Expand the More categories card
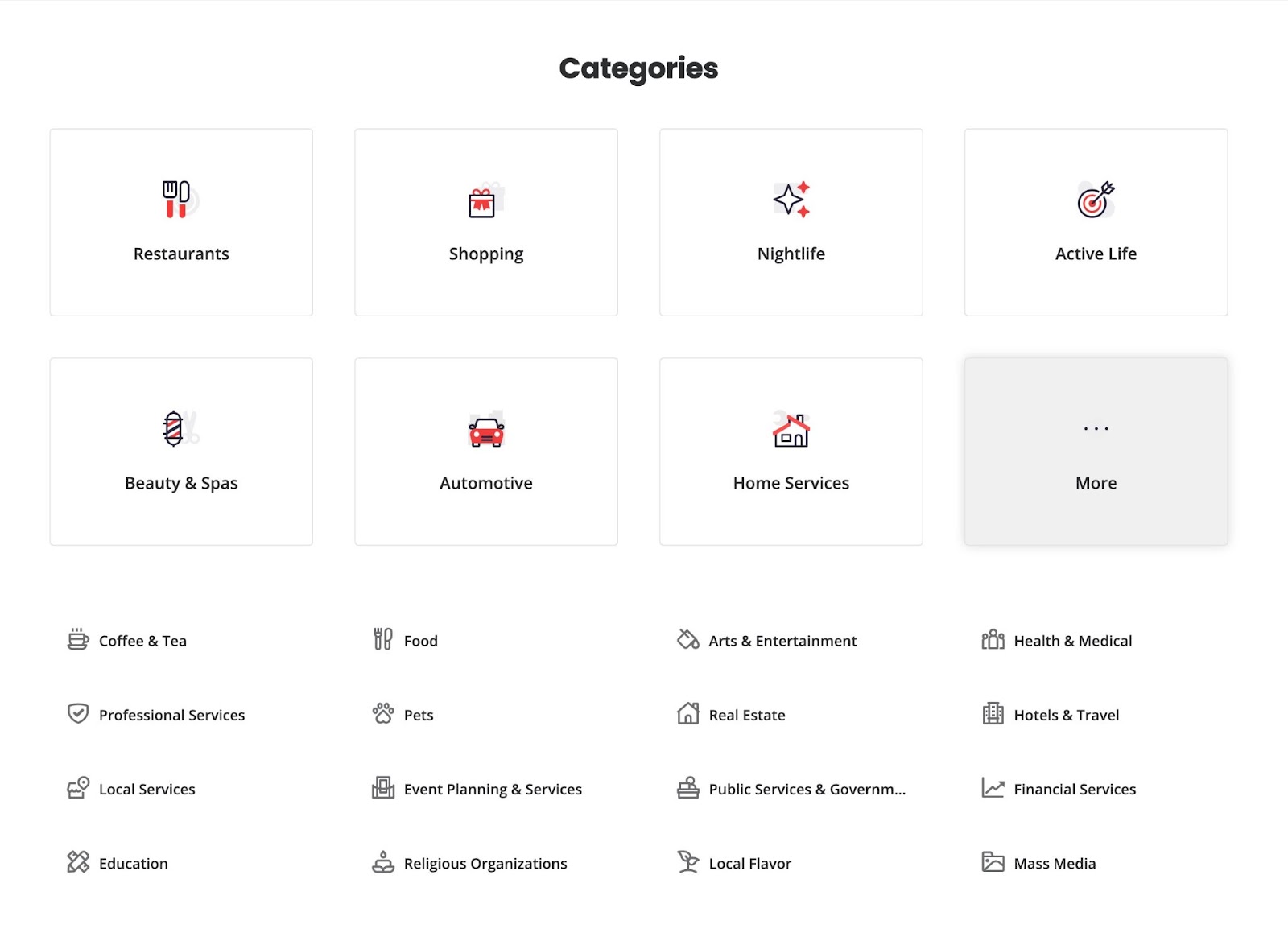1288x941 pixels. coord(1096,451)
